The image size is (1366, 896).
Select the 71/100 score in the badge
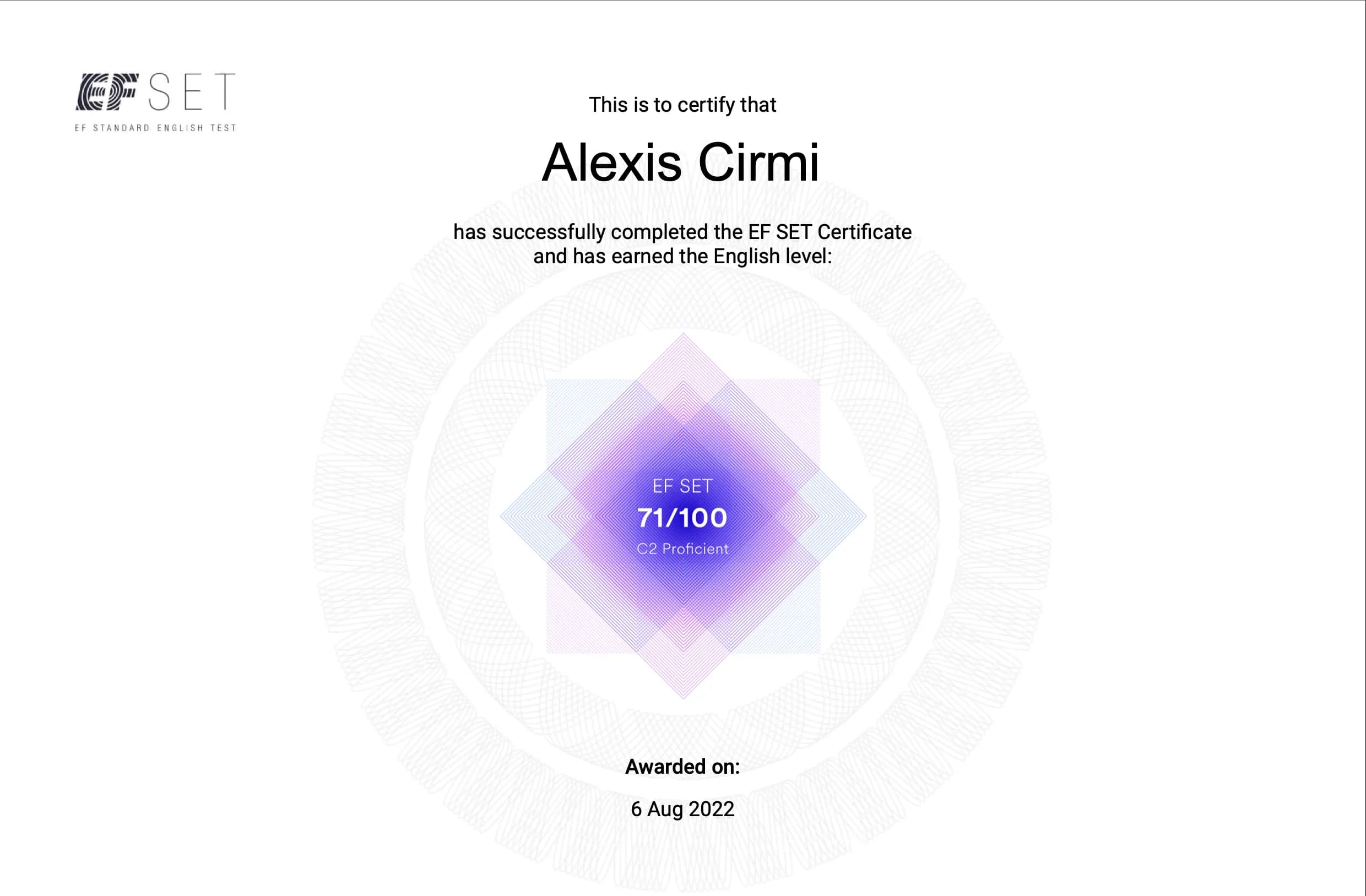tap(682, 518)
